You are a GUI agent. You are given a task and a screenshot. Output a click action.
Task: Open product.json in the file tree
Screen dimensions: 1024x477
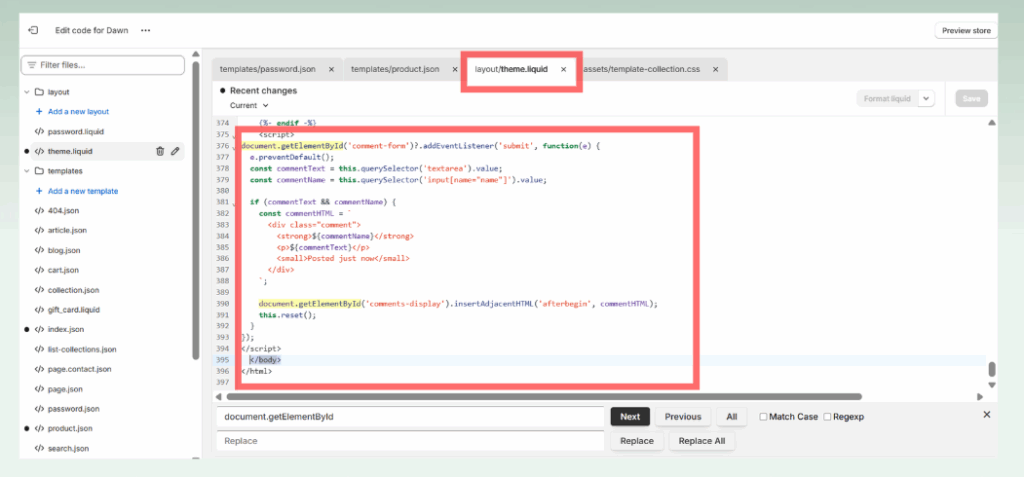coord(70,429)
